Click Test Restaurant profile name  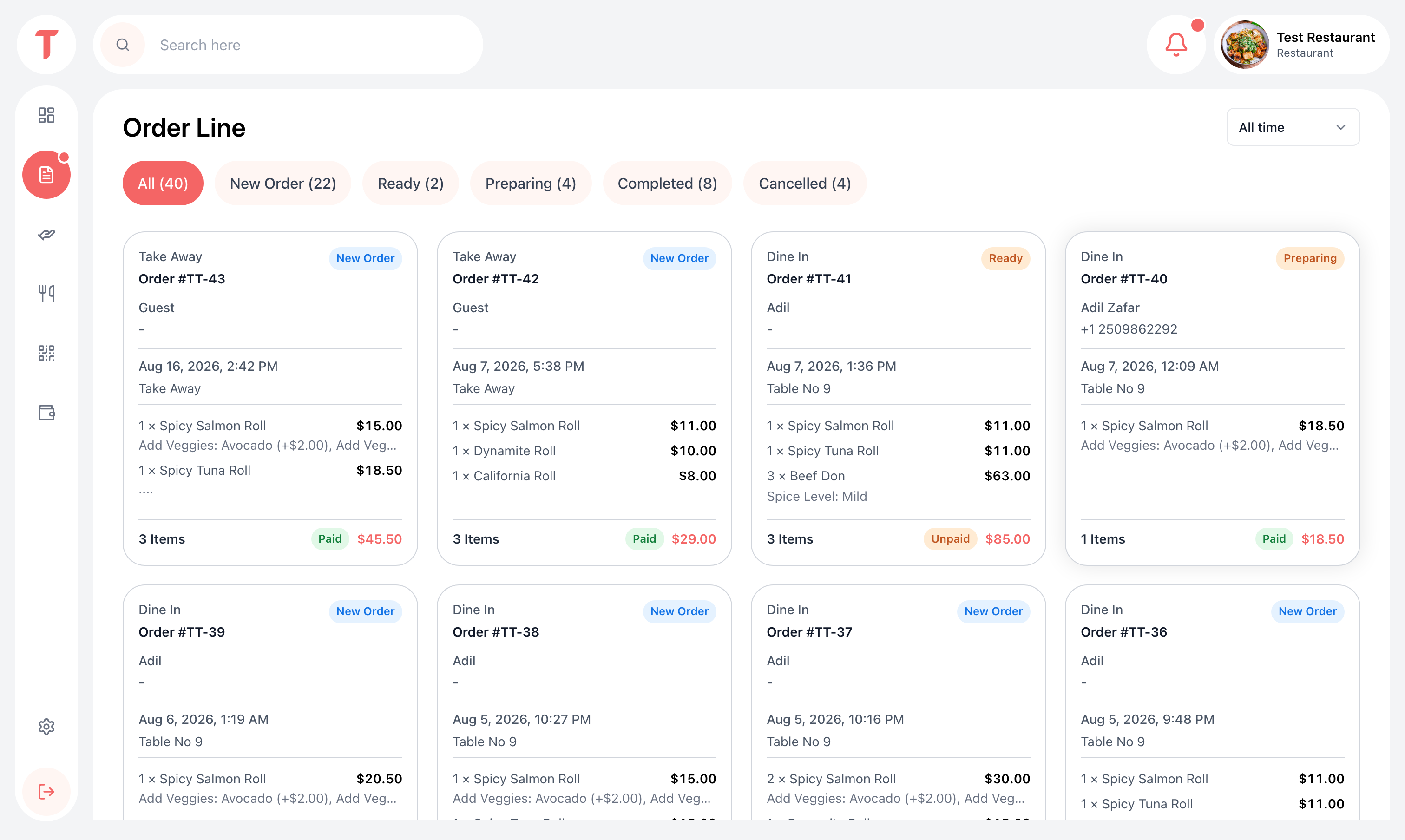tap(1325, 37)
